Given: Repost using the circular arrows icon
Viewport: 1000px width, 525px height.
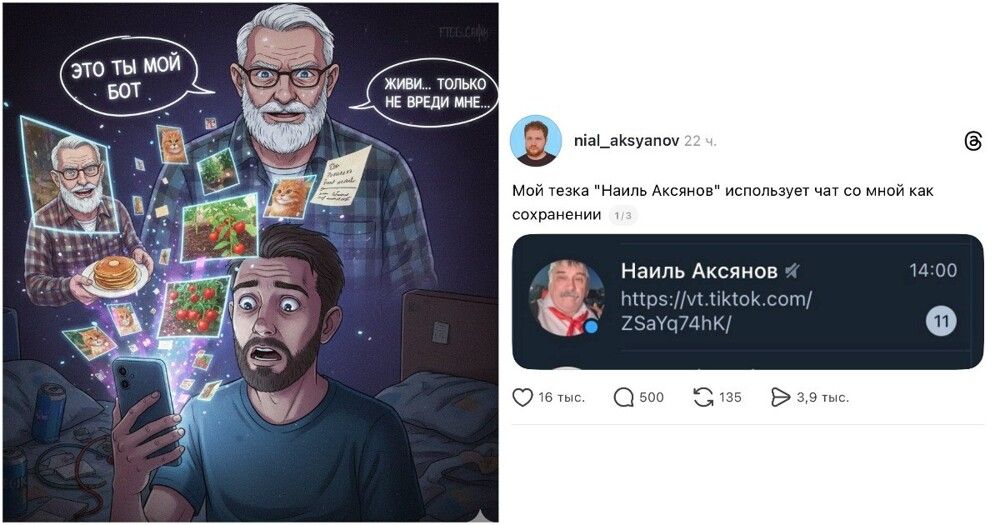Looking at the screenshot, I should [703, 397].
